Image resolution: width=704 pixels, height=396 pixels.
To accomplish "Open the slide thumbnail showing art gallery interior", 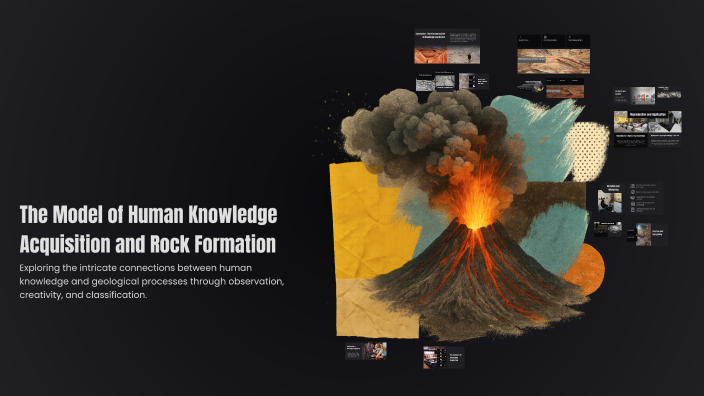I will (x=634, y=96).
